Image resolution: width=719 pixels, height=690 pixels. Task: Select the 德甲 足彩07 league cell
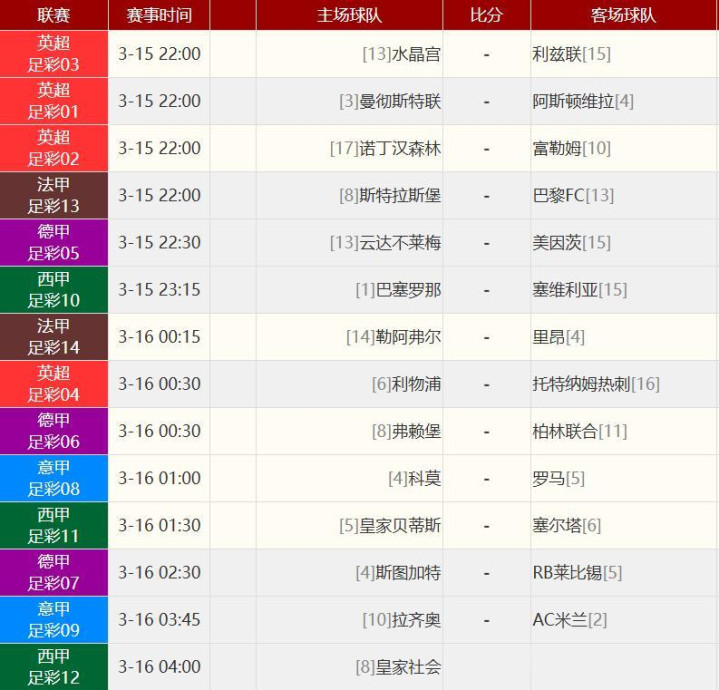54,573
